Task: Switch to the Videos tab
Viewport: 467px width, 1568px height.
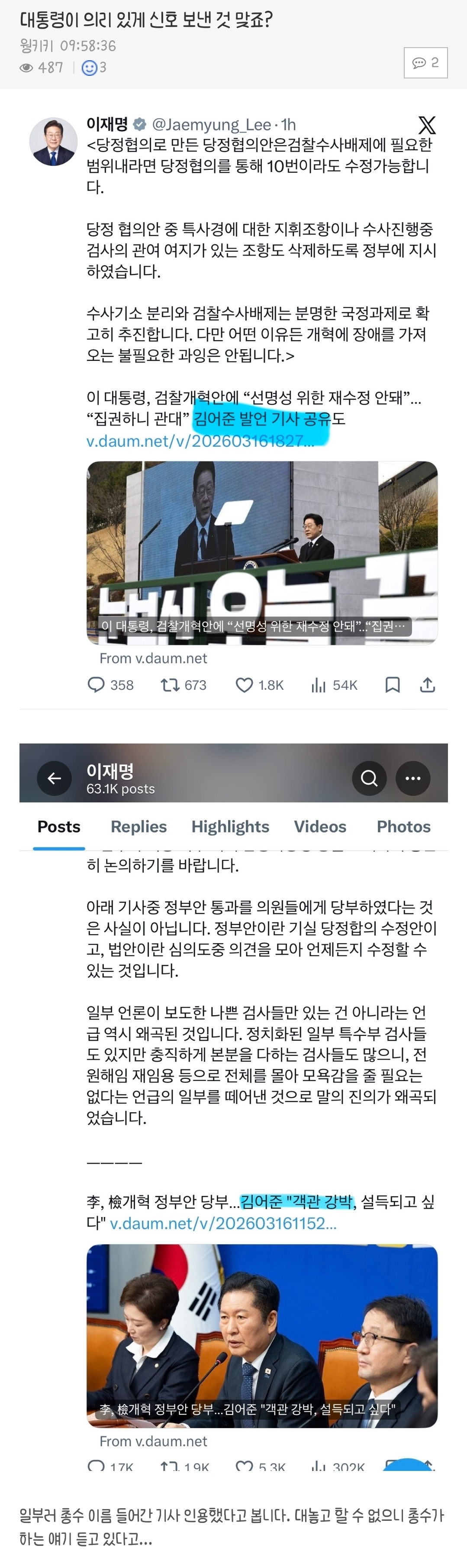Action: [x=320, y=826]
